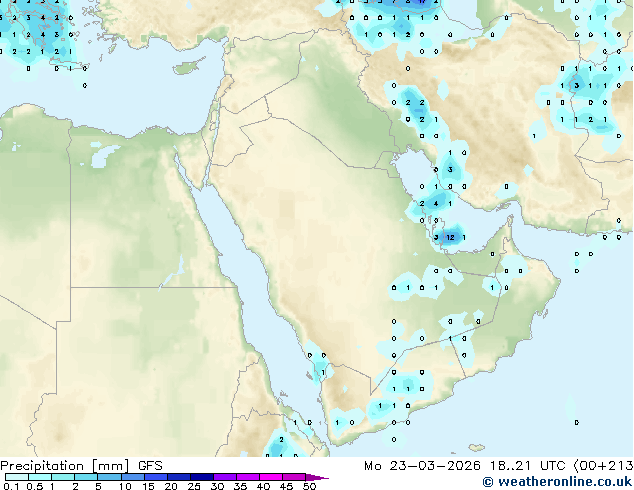This screenshot has height=490, width=634.
Task: Click the 25–30 mm dark blue legend swatch
Action: [201, 477]
